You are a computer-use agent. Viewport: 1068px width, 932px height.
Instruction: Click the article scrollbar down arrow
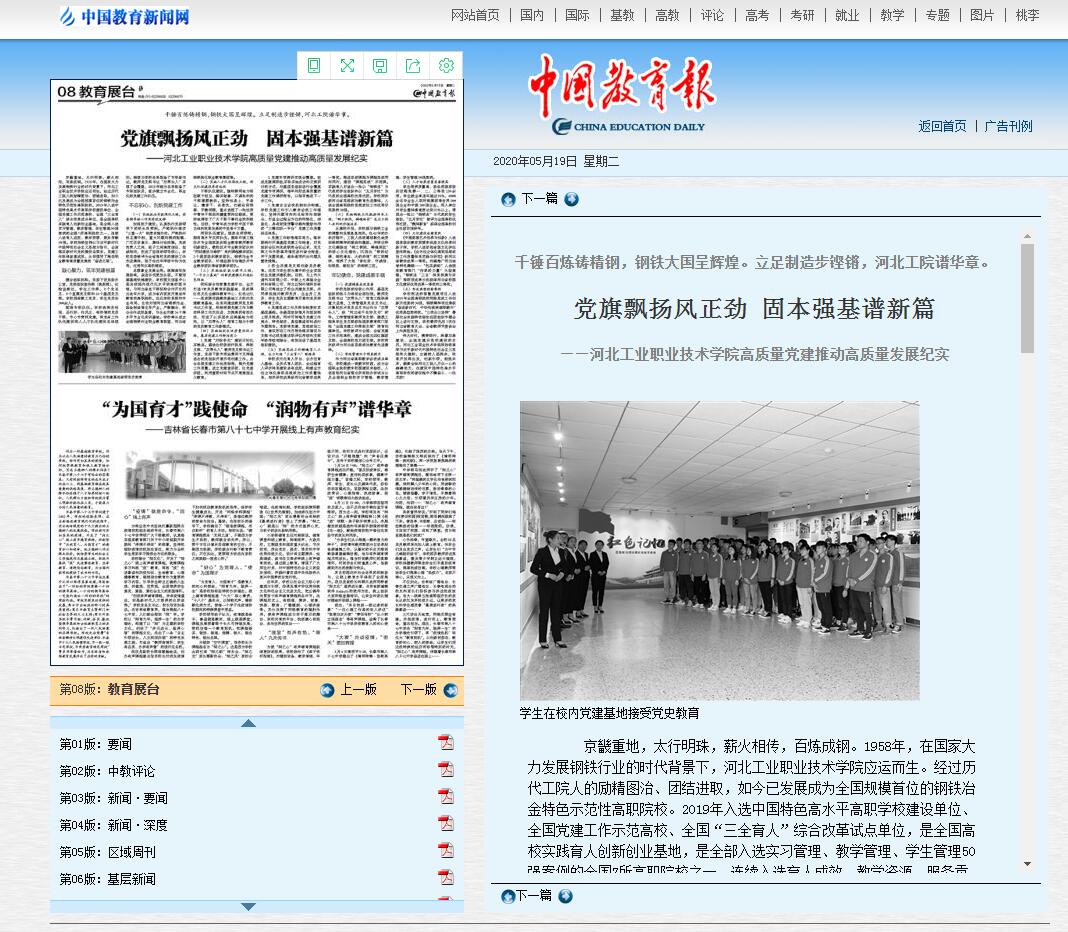1027,864
